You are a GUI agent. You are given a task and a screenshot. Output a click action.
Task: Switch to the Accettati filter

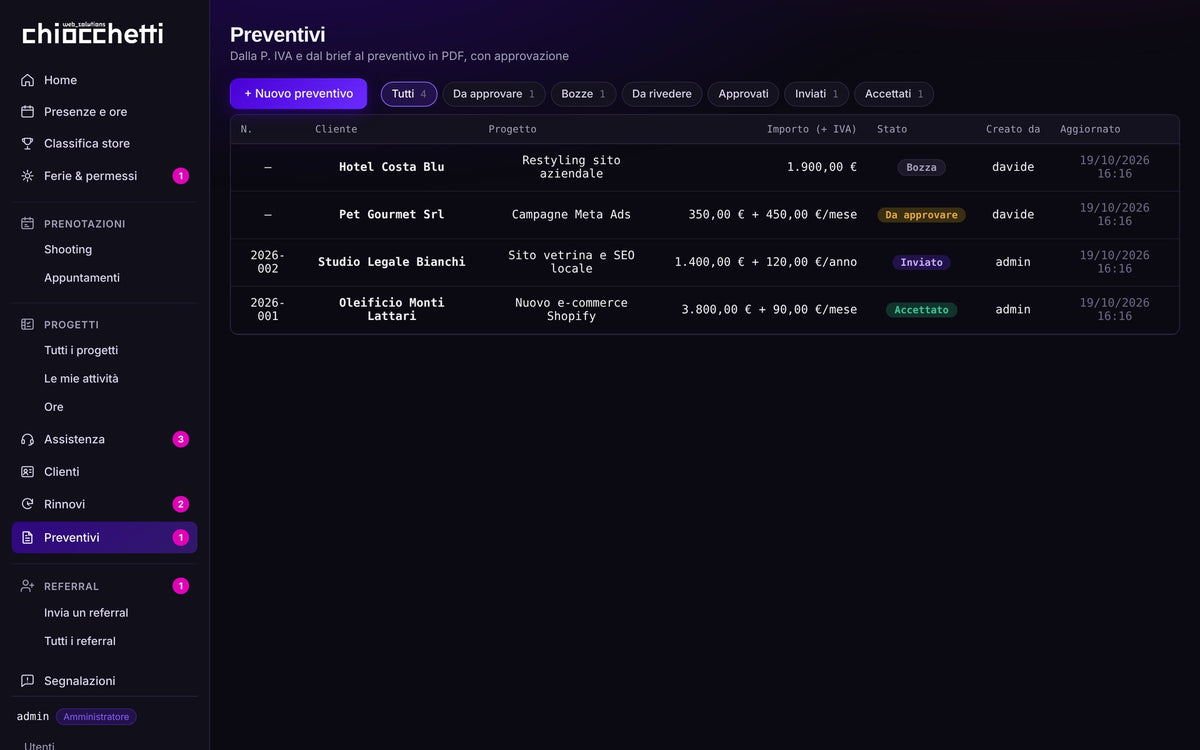click(x=894, y=94)
